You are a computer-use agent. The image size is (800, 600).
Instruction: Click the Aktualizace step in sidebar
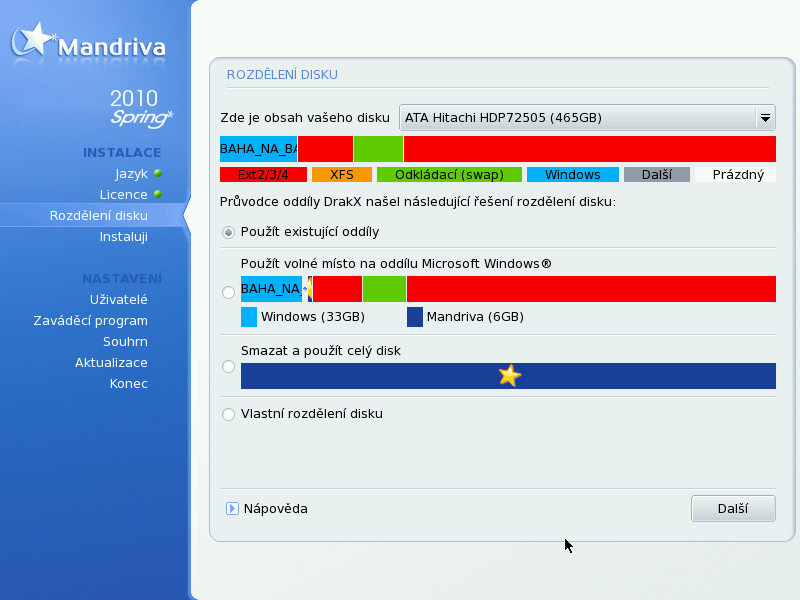click(x=111, y=363)
